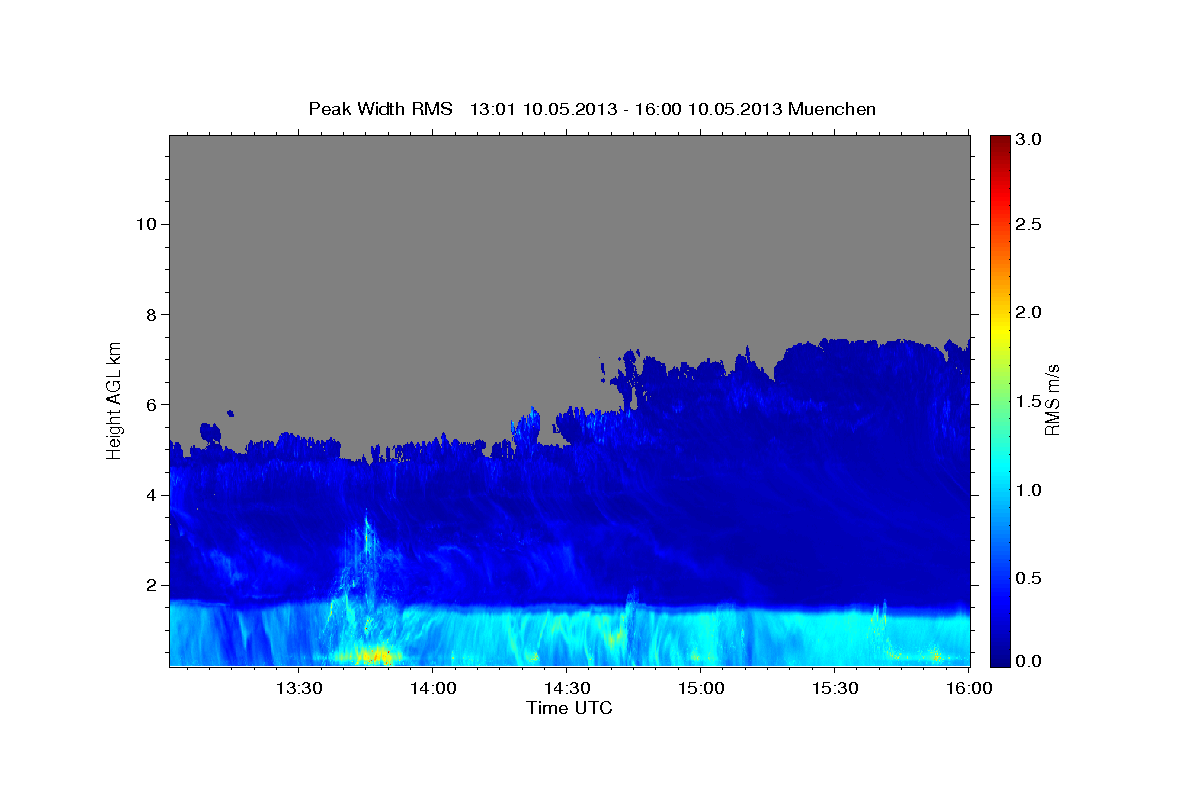Click the 'Muenchen' station name in title
The height and width of the screenshot is (800, 1200).
tap(832, 109)
